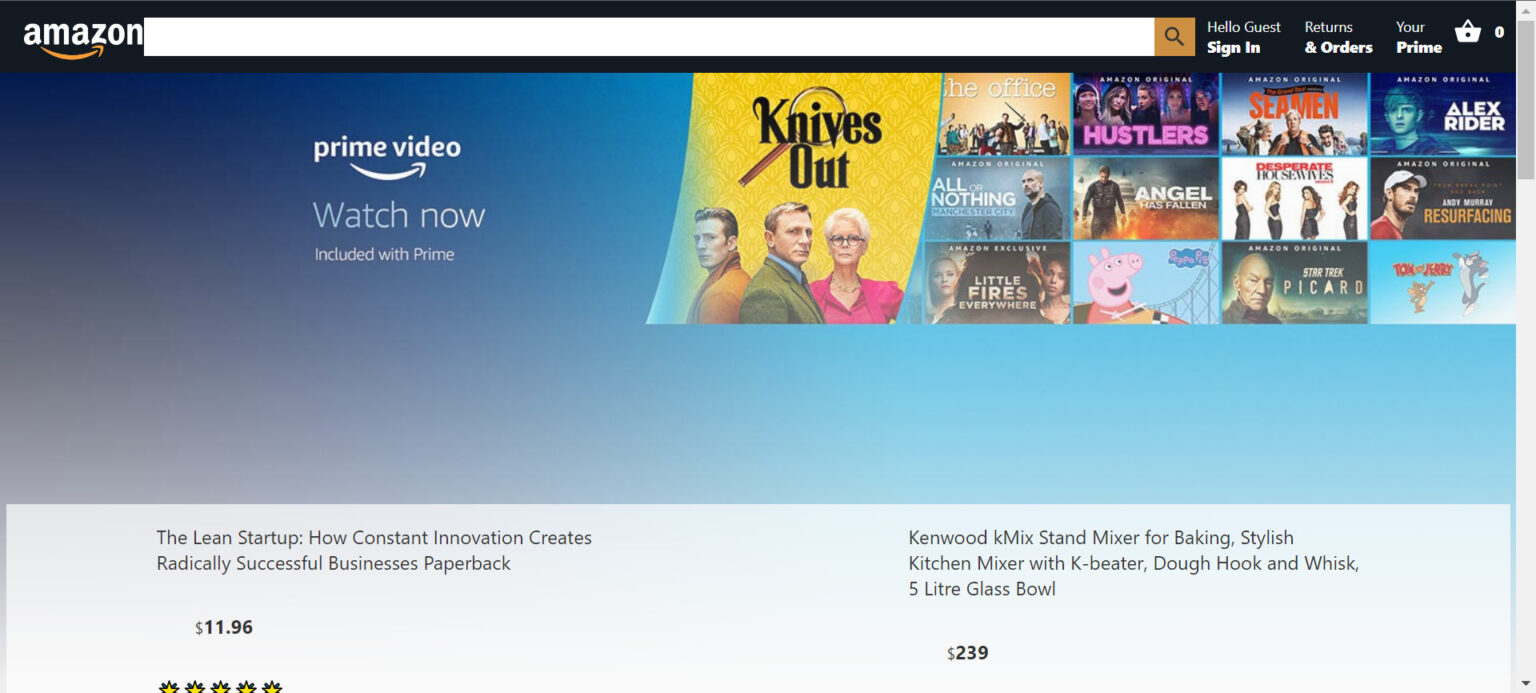Click the Amazon logo in header

(x=82, y=38)
